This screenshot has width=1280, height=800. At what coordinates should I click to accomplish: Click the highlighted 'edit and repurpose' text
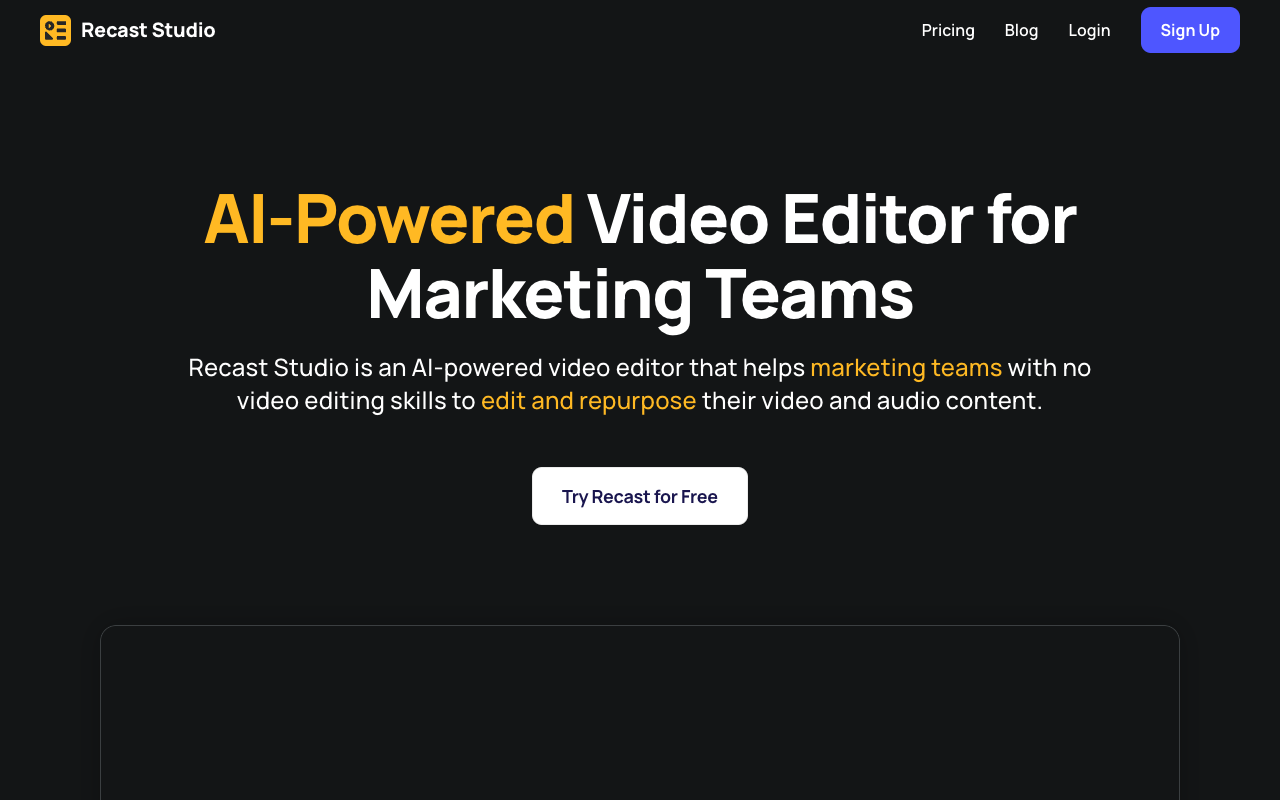(588, 401)
